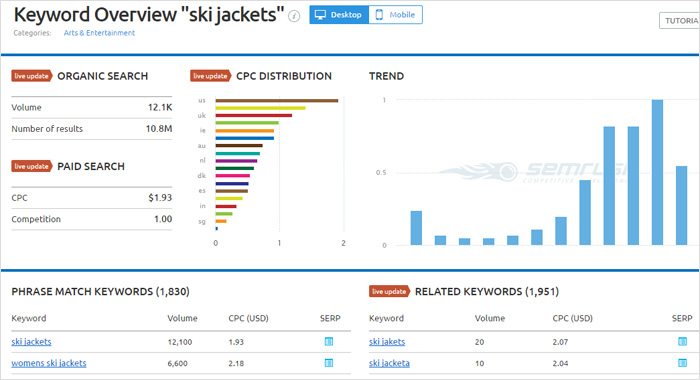Open the Tutorial button
The width and height of the screenshot is (700, 380).
(679, 21)
